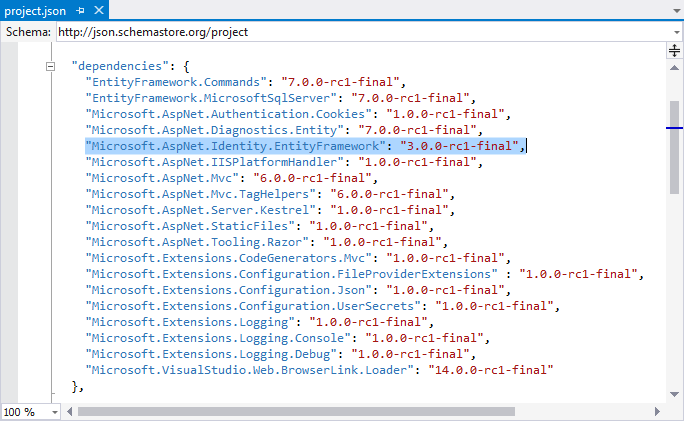Click "Microsoft.AspNet.Tooling.Razor" key
This screenshot has width=684, height=421.
197,242
